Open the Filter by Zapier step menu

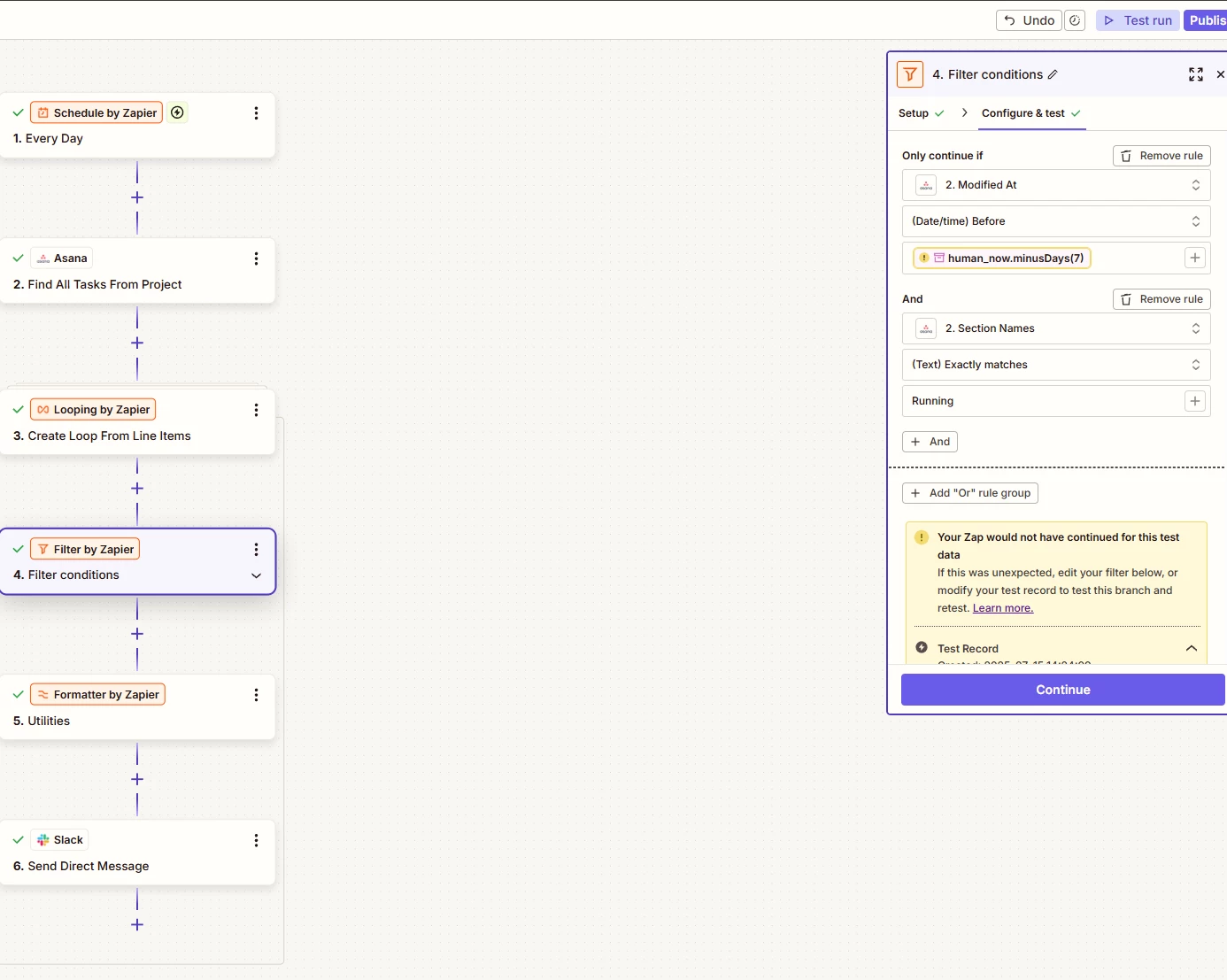pos(256,550)
